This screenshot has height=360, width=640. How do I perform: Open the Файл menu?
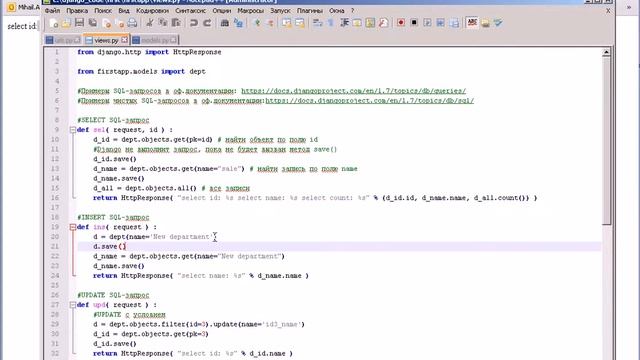(x=52, y=11)
